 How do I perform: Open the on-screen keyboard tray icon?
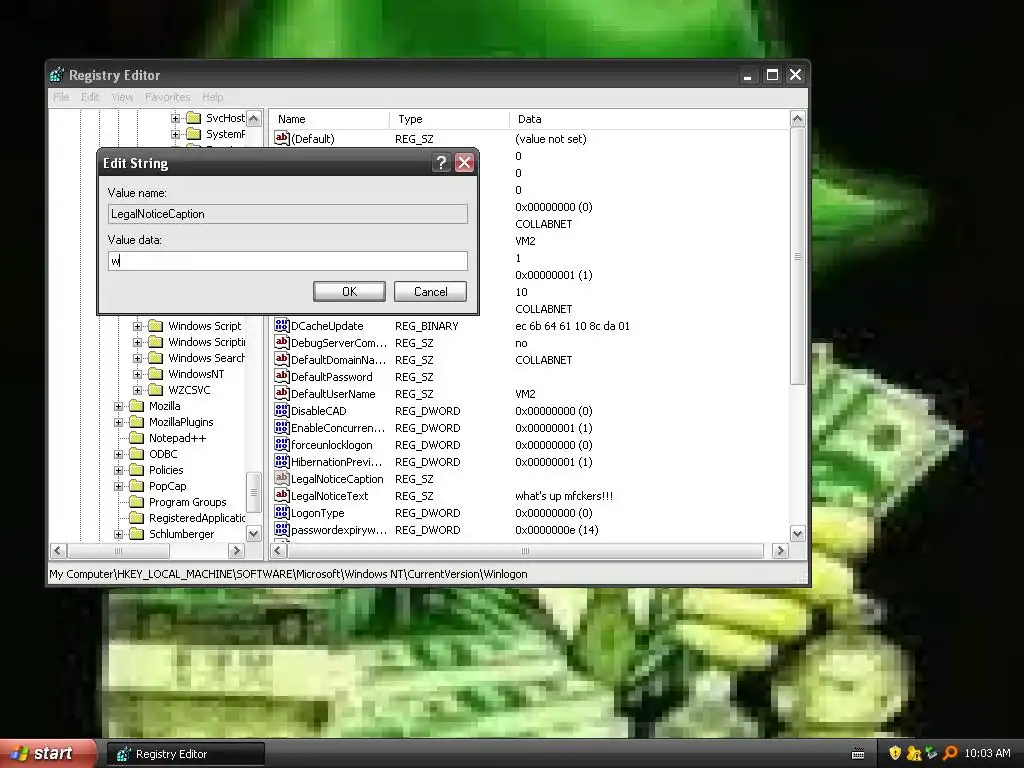858,754
